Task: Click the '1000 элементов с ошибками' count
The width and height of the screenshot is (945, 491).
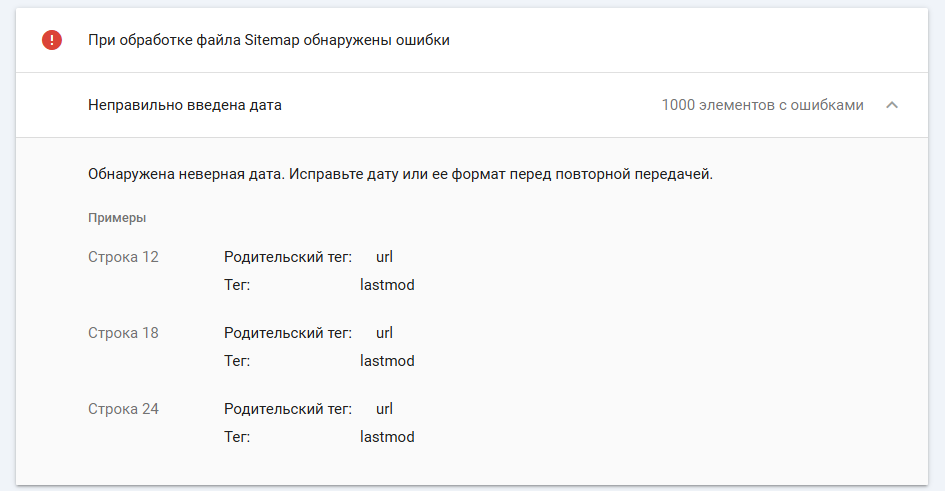Action: point(762,105)
